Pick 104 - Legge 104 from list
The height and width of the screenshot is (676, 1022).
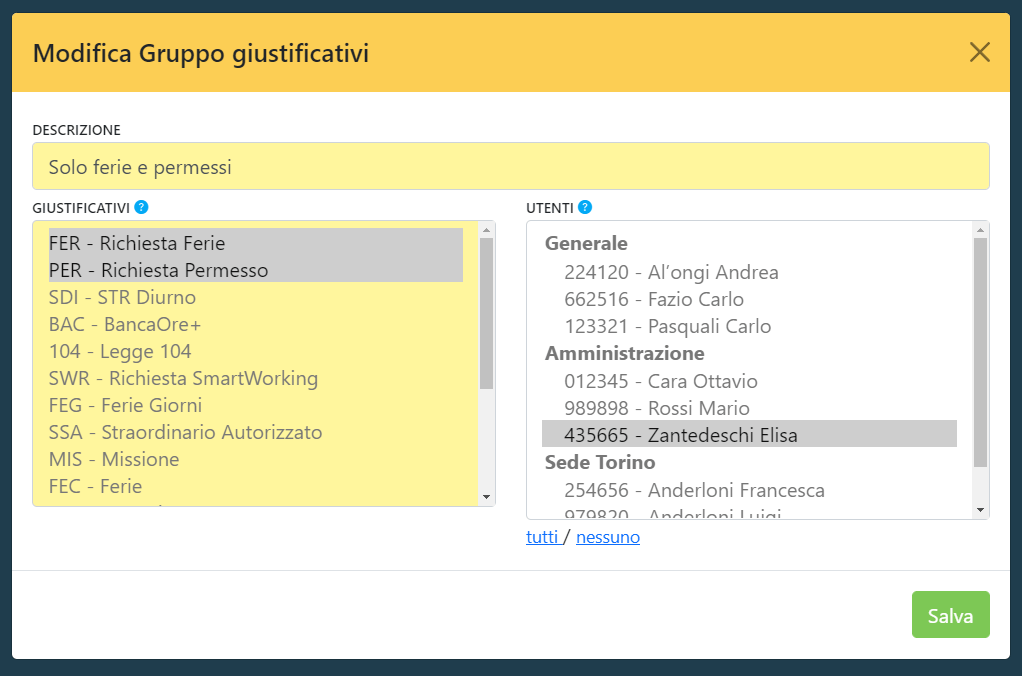pos(120,351)
